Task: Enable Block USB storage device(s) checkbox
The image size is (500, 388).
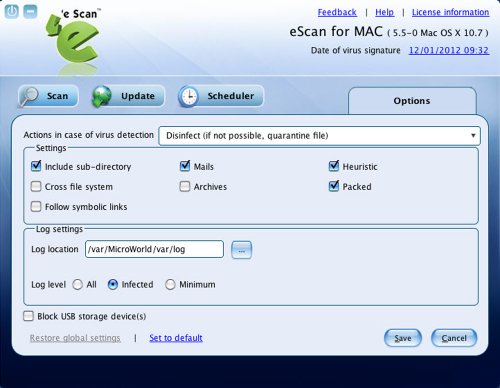Action: coord(28,316)
